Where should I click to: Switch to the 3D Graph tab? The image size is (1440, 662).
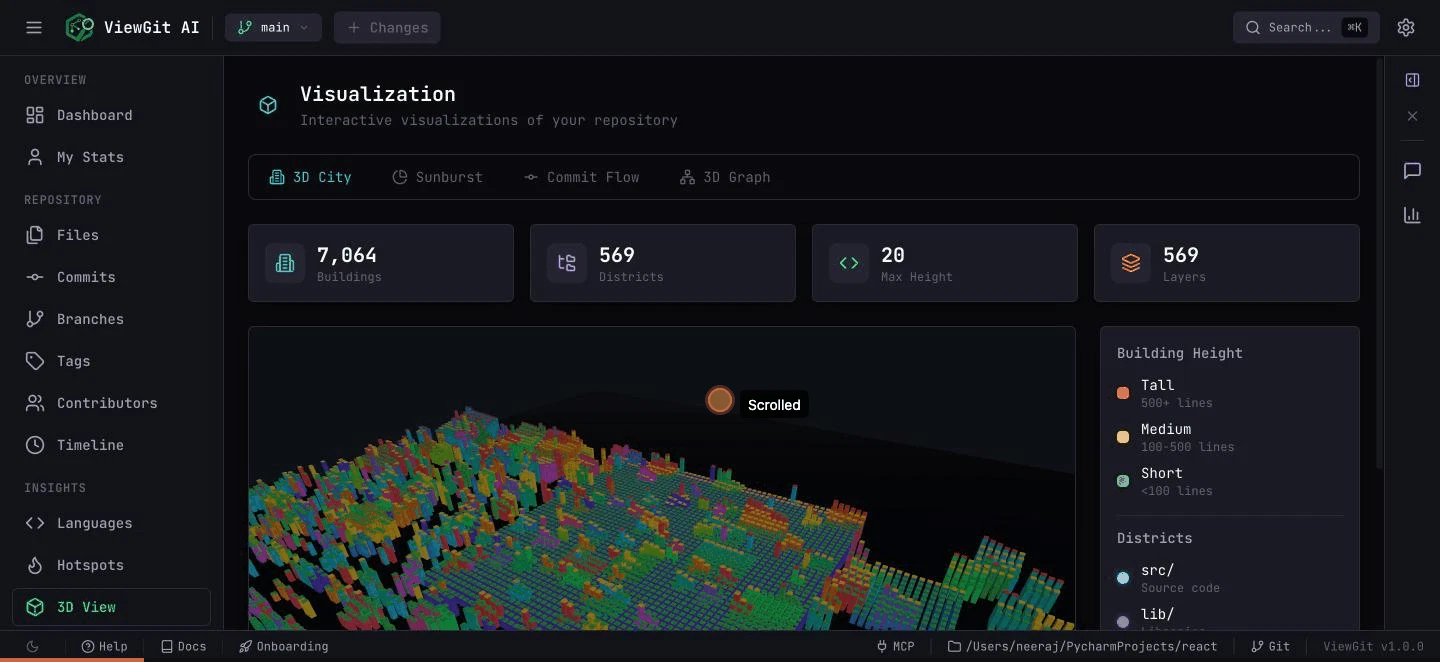click(725, 177)
